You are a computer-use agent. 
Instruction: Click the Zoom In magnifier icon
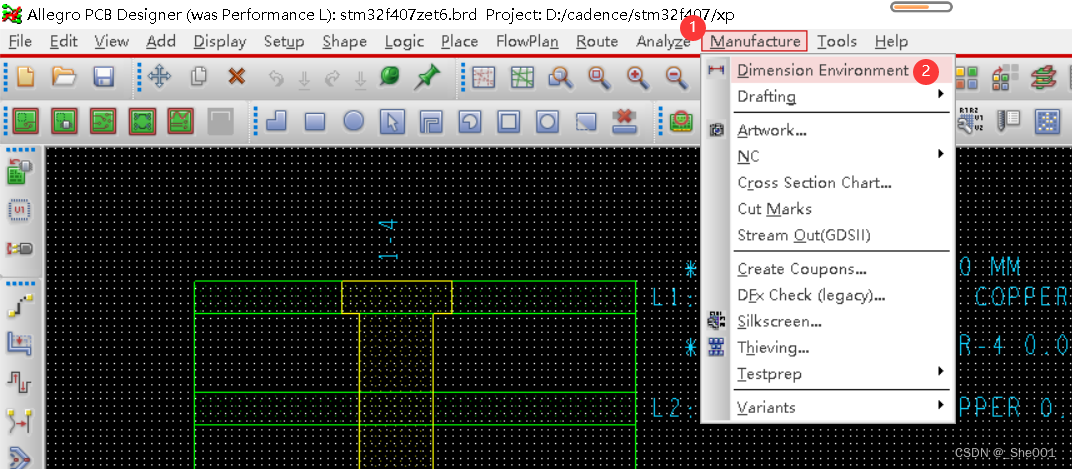[636, 76]
